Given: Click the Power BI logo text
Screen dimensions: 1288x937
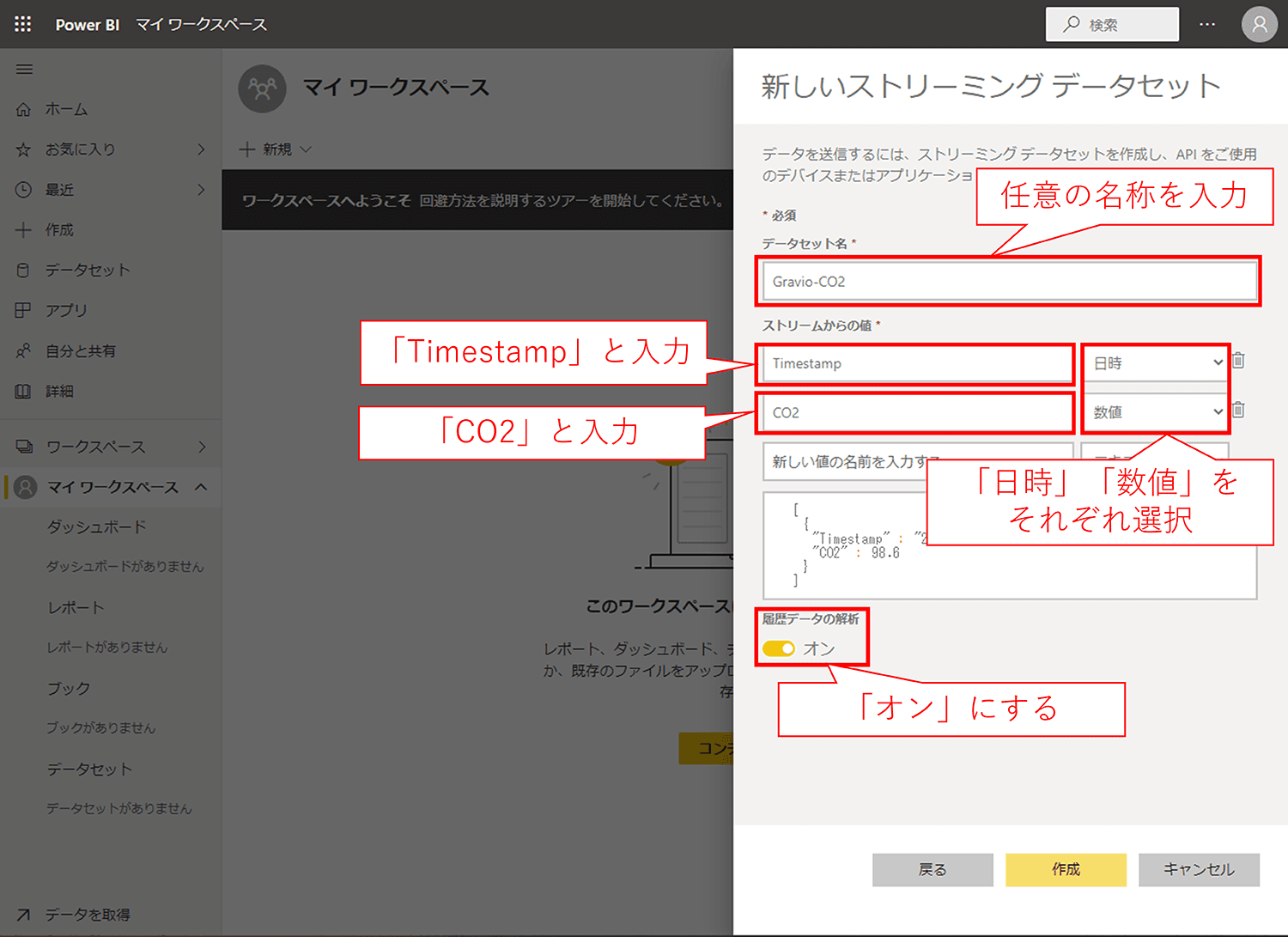Looking at the screenshot, I should click(87, 25).
